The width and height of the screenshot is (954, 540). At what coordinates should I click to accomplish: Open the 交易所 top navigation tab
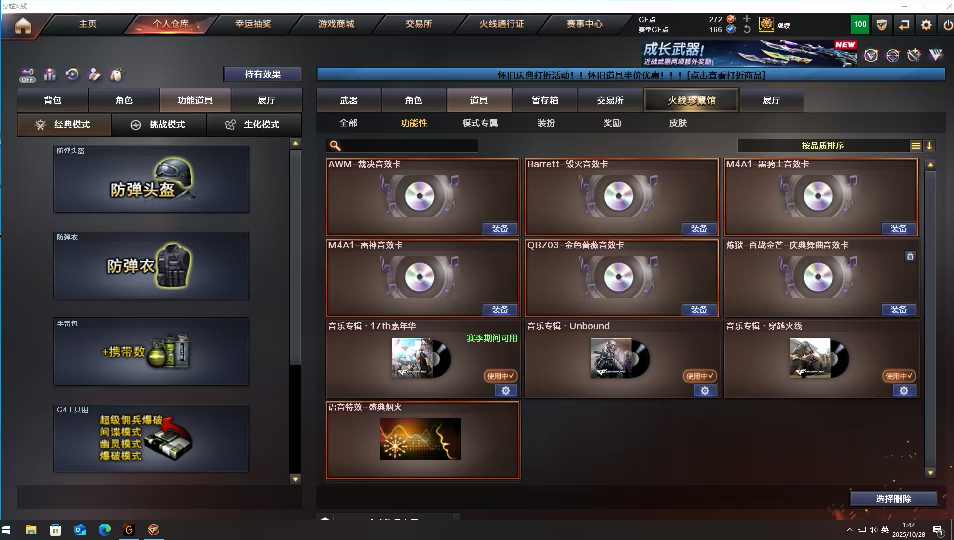coord(419,24)
